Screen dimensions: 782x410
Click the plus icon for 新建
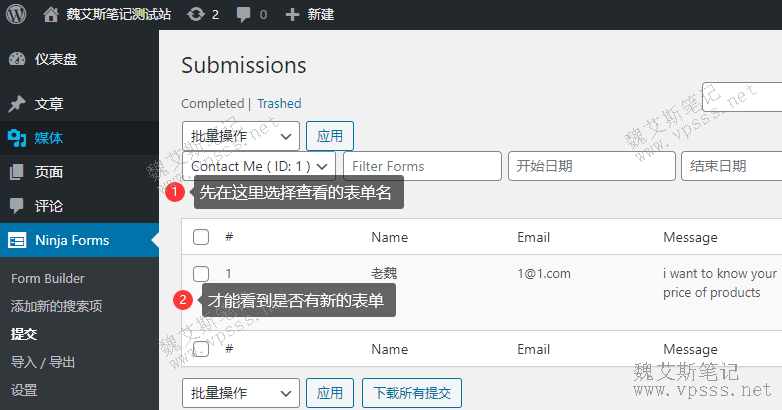point(292,15)
